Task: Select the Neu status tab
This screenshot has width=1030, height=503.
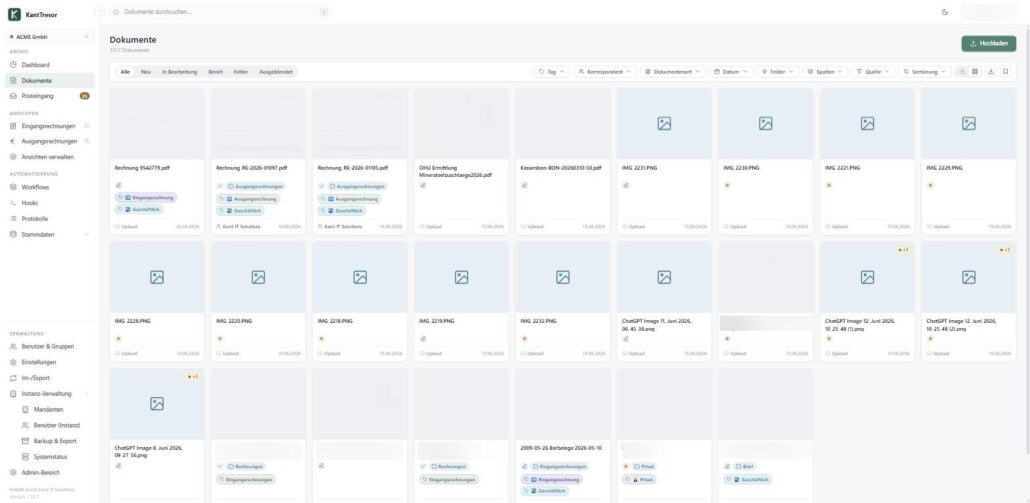Action: (146, 72)
